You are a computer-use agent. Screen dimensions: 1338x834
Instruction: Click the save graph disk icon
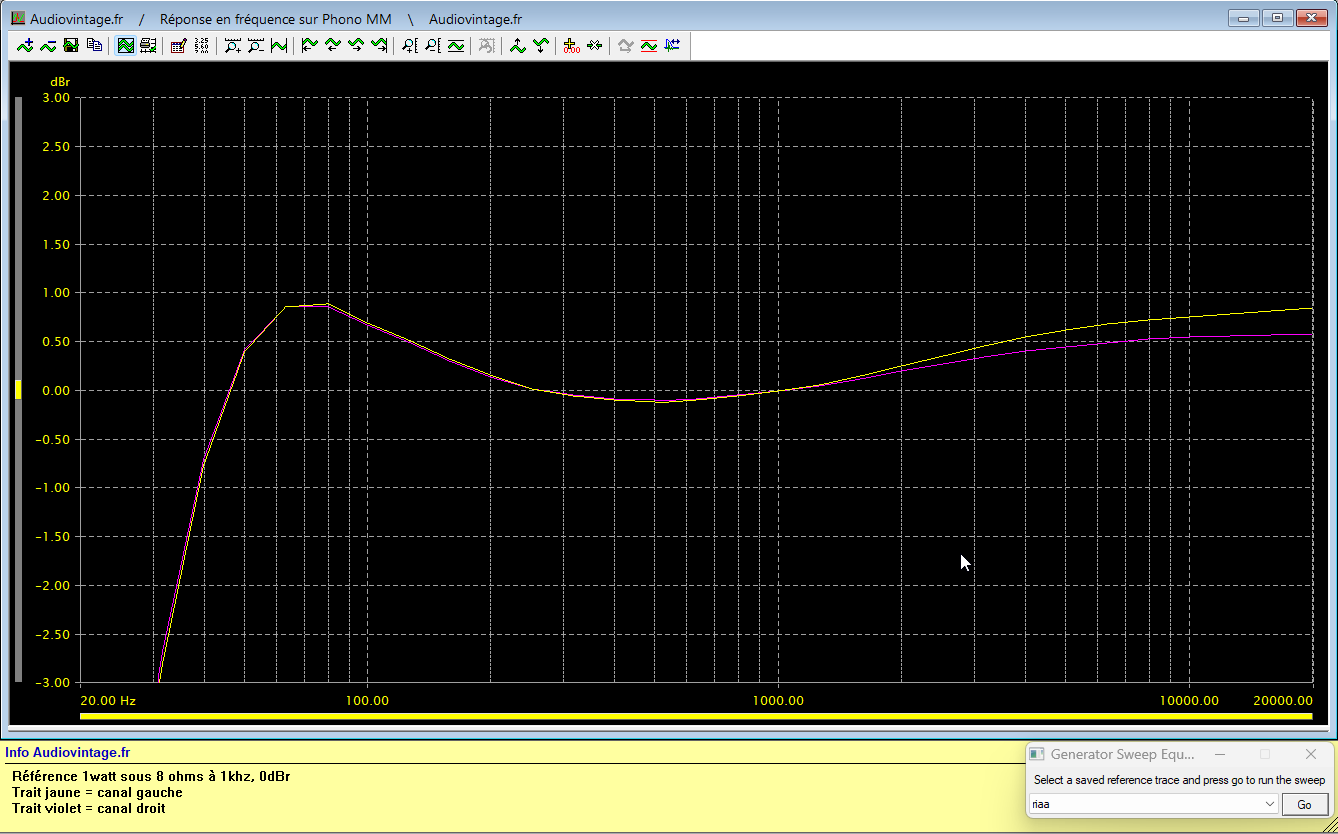71,45
